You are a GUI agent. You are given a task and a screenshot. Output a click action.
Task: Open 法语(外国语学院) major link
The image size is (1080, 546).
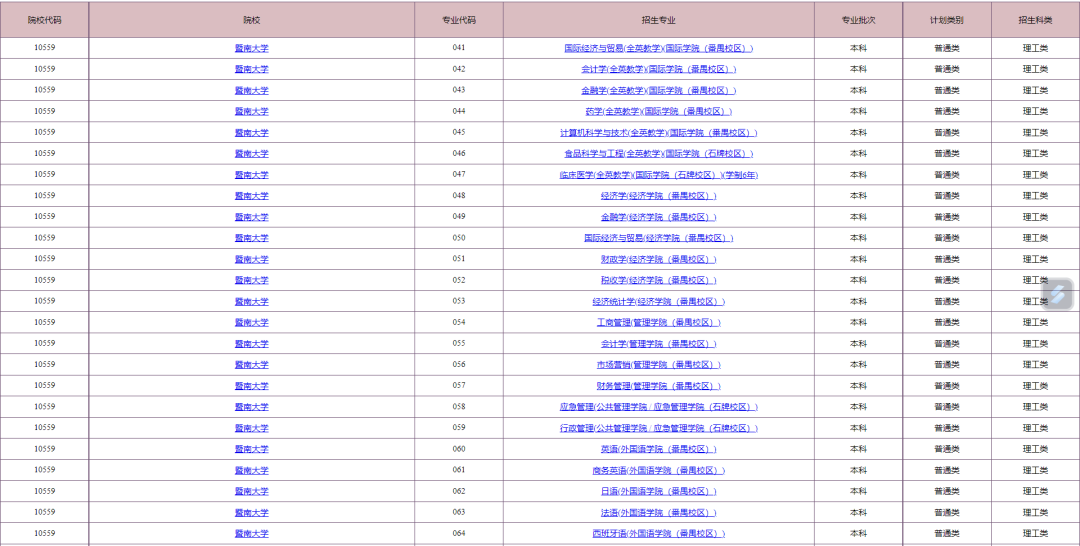[658, 512]
